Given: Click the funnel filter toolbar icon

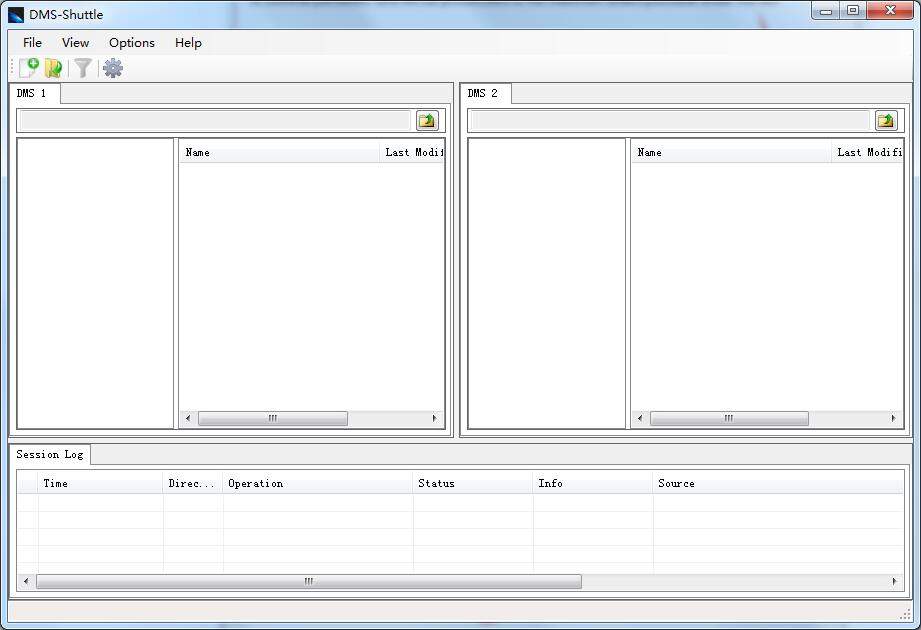Looking at the screenshot, I should pyautogui.click(x=83, y=68).
